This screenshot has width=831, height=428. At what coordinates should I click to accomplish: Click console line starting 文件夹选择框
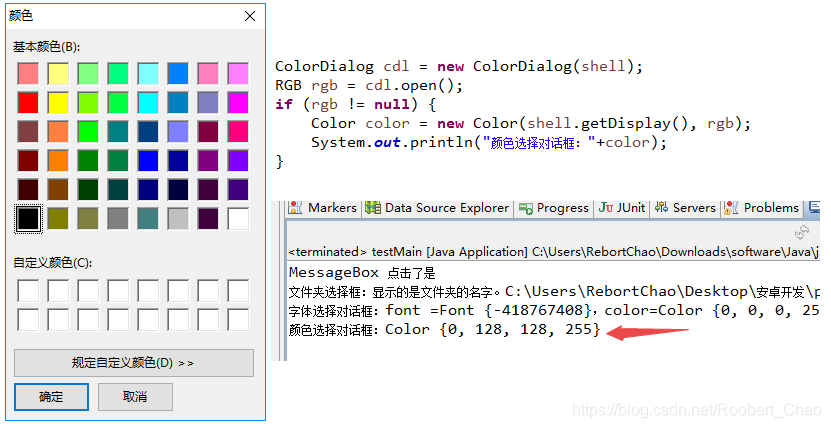tap(554, 292)
